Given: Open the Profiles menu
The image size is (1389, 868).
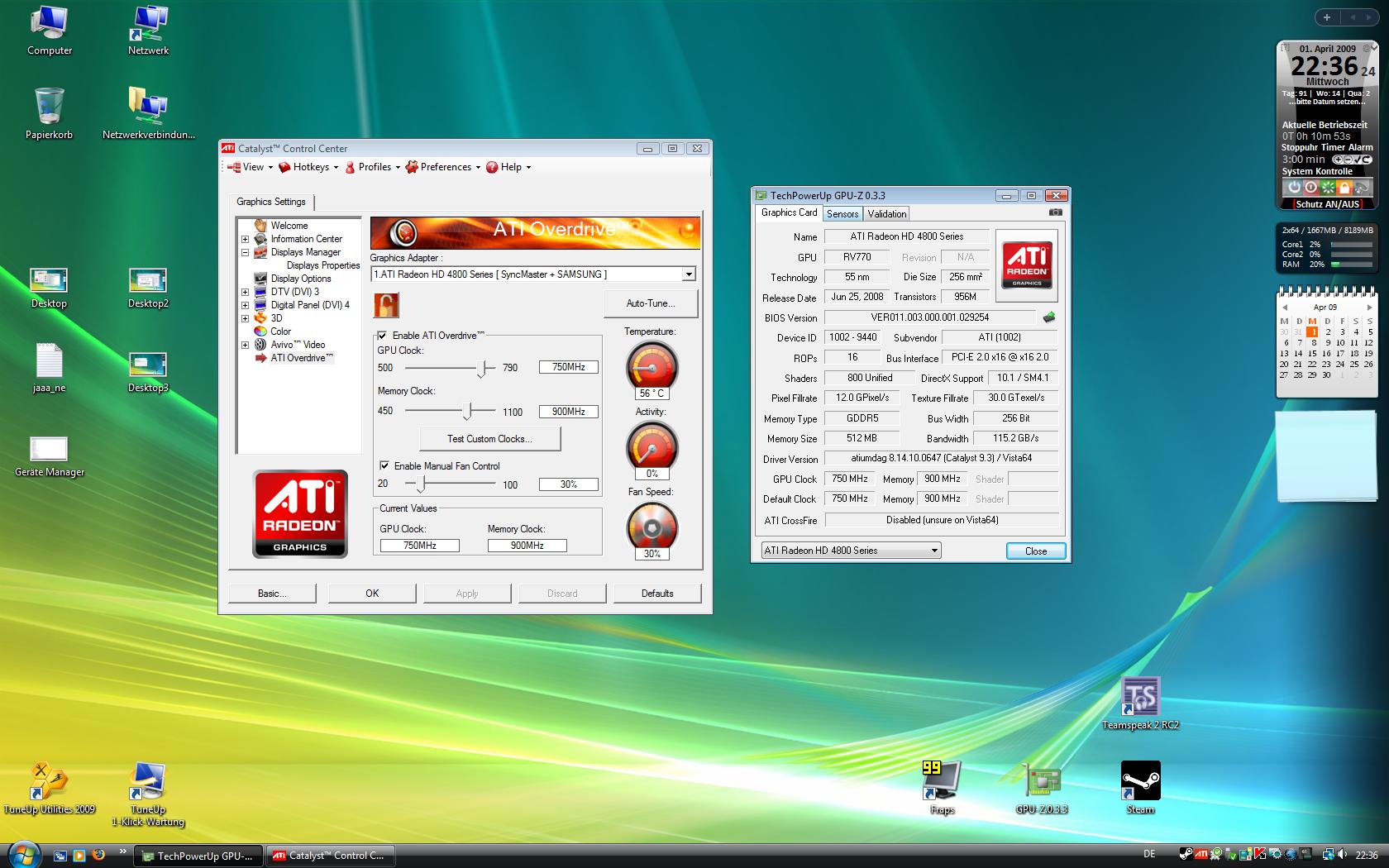Looking at the screenshot, I should click(x=372, y=167).
